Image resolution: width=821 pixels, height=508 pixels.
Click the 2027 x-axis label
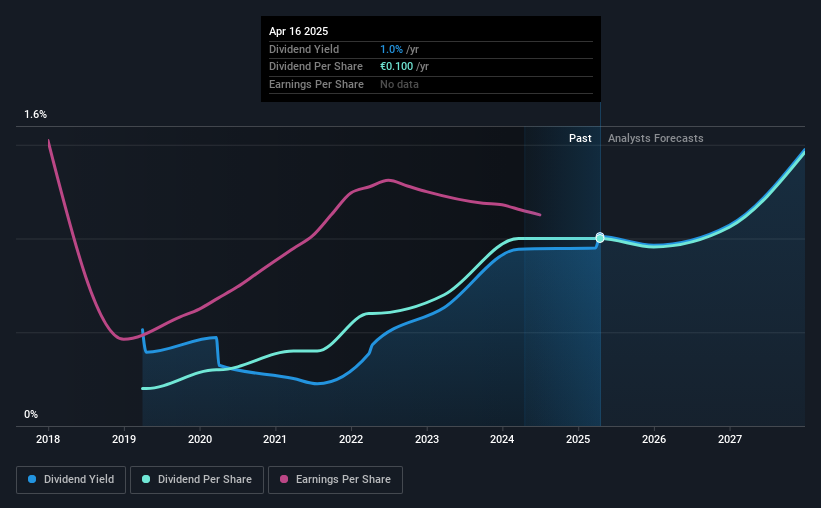coord(730,439)
